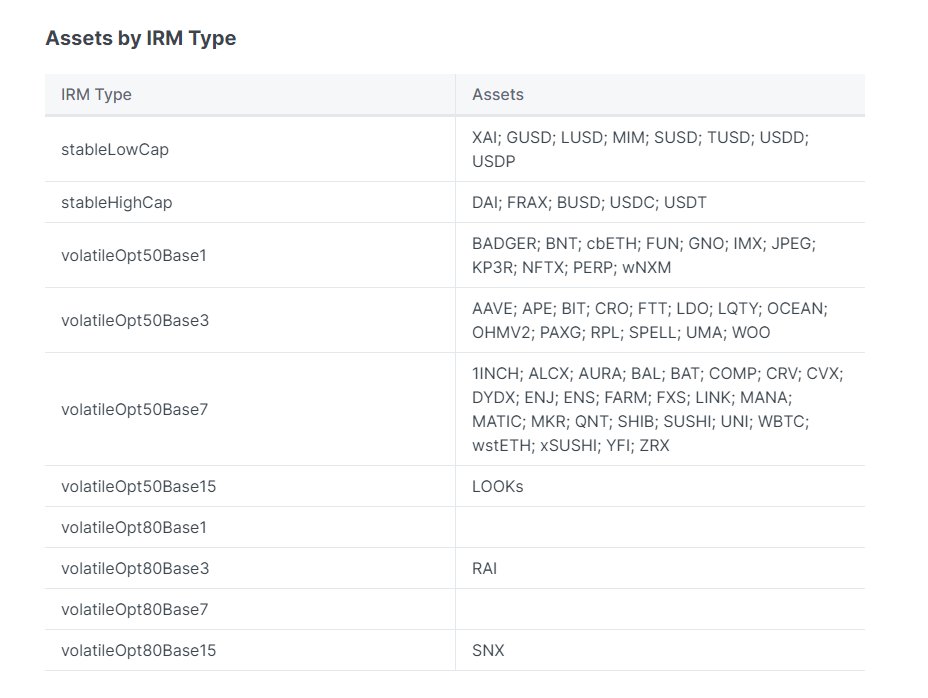The image size is (928, 698).
Task: Click the 'LOOKs' asset cell
Action: 660,487
